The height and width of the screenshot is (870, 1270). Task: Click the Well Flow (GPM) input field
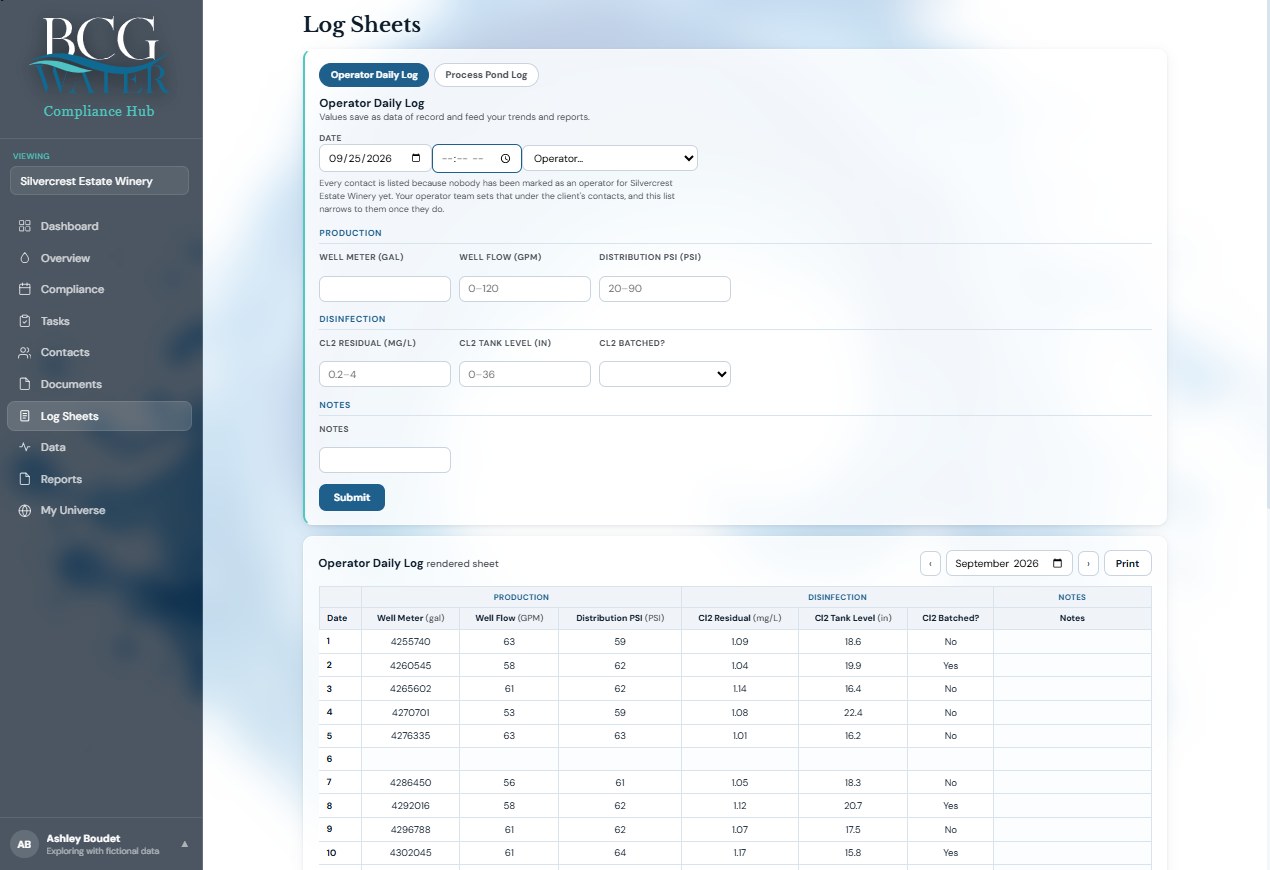(525, 289)
